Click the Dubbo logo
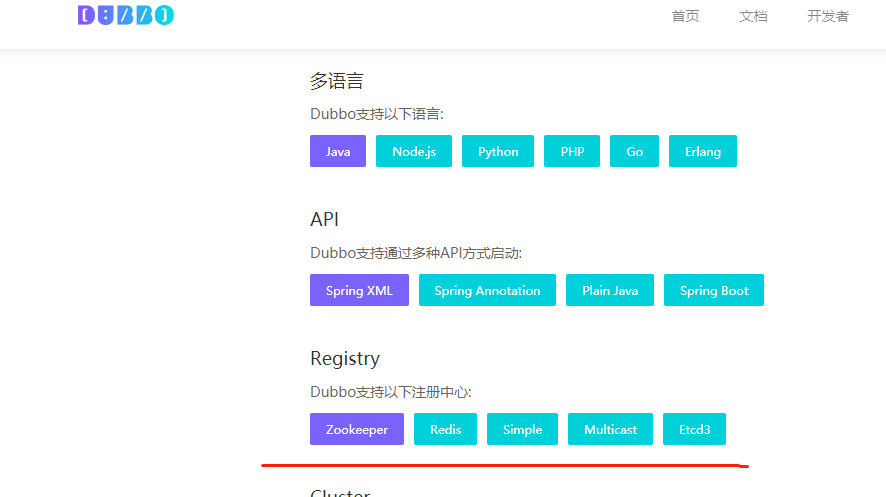This screenshot has width=886, height=497. (125, 15)
